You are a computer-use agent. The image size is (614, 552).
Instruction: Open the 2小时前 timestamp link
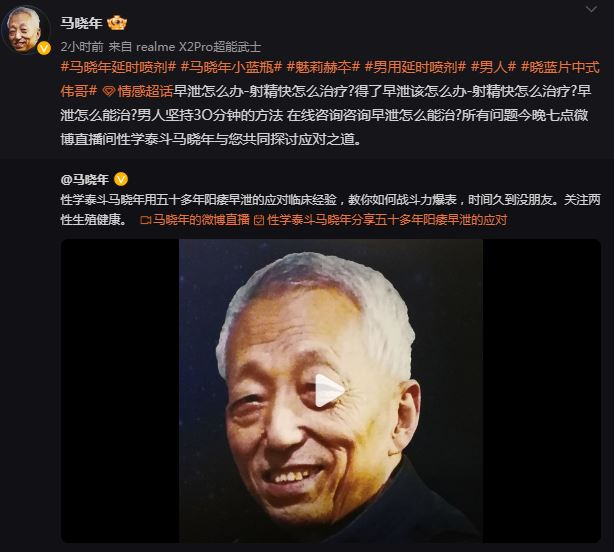point(82,47)
